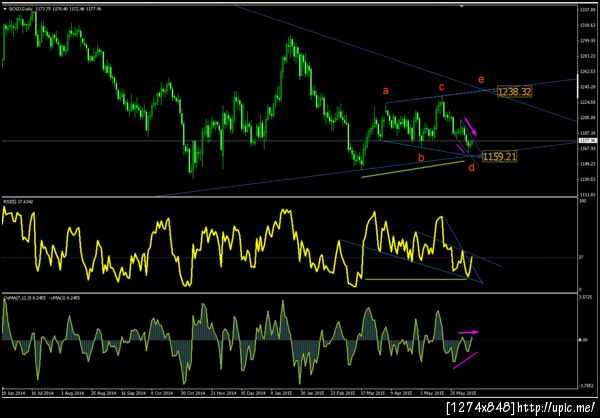Click the 8 Jan 2015 date label
600x418 pixels.
point(282,393)
